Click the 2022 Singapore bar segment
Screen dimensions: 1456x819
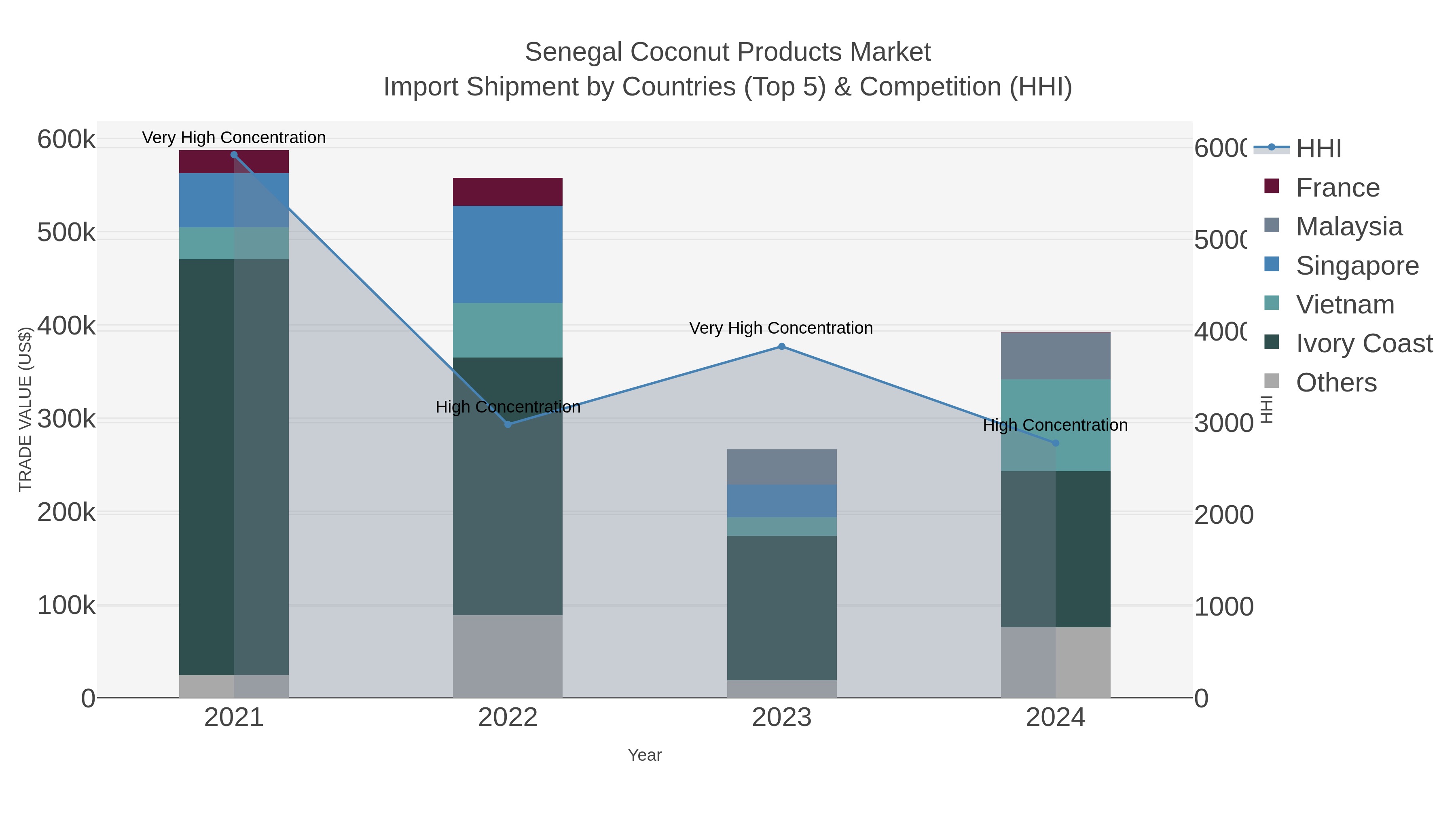tap(508, 254)
